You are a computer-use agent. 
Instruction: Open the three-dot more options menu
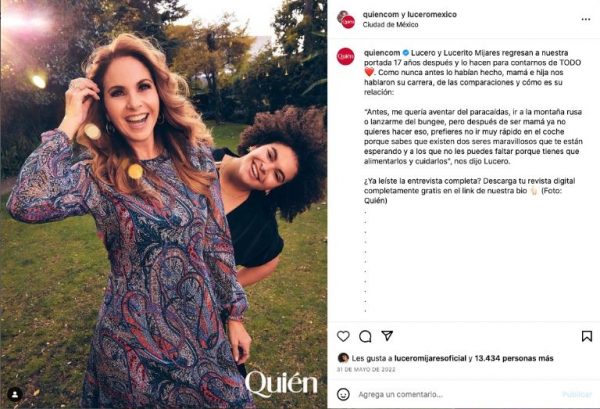pos(586,20)
